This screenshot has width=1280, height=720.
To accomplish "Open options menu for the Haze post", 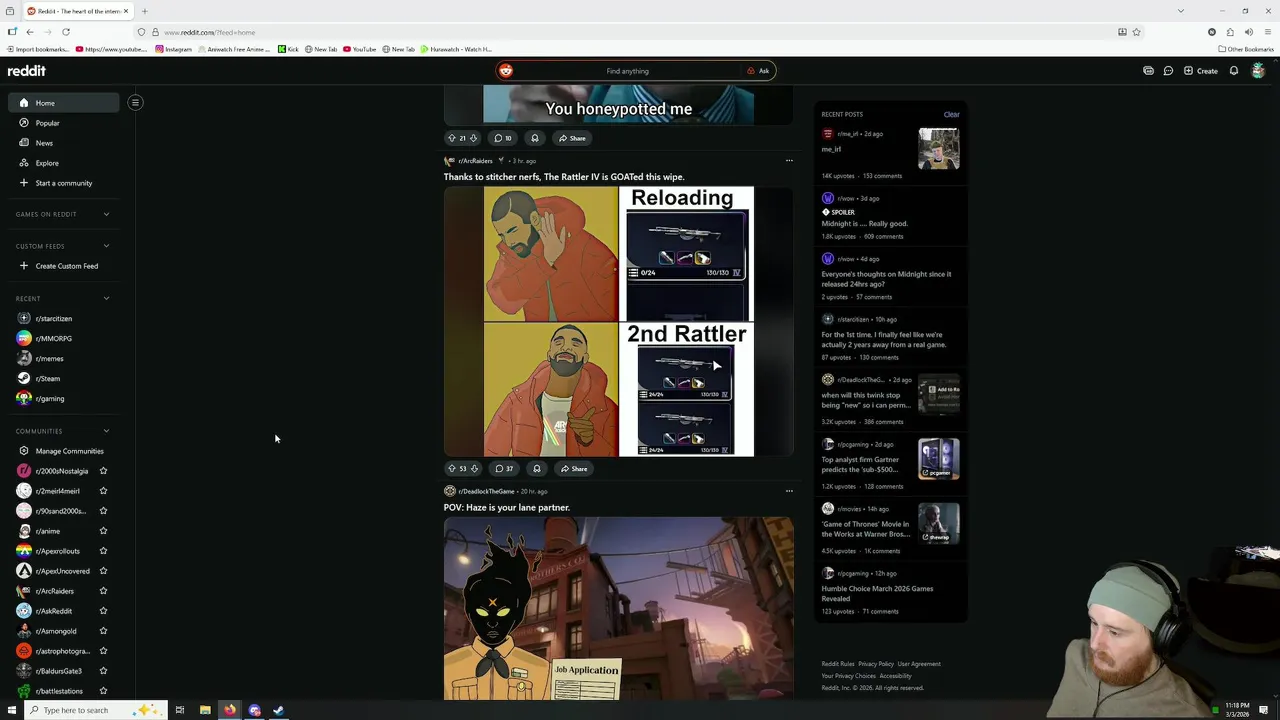I will [x=789, y=491].
